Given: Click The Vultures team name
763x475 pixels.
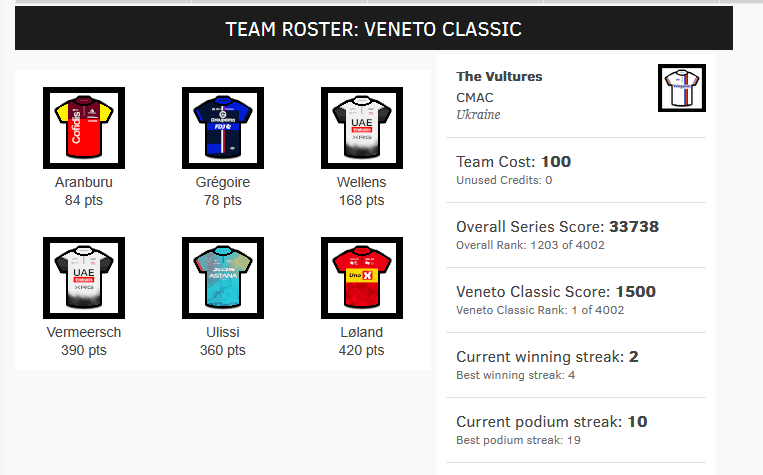Looking at the screenshot, I should tap(499, 77).
